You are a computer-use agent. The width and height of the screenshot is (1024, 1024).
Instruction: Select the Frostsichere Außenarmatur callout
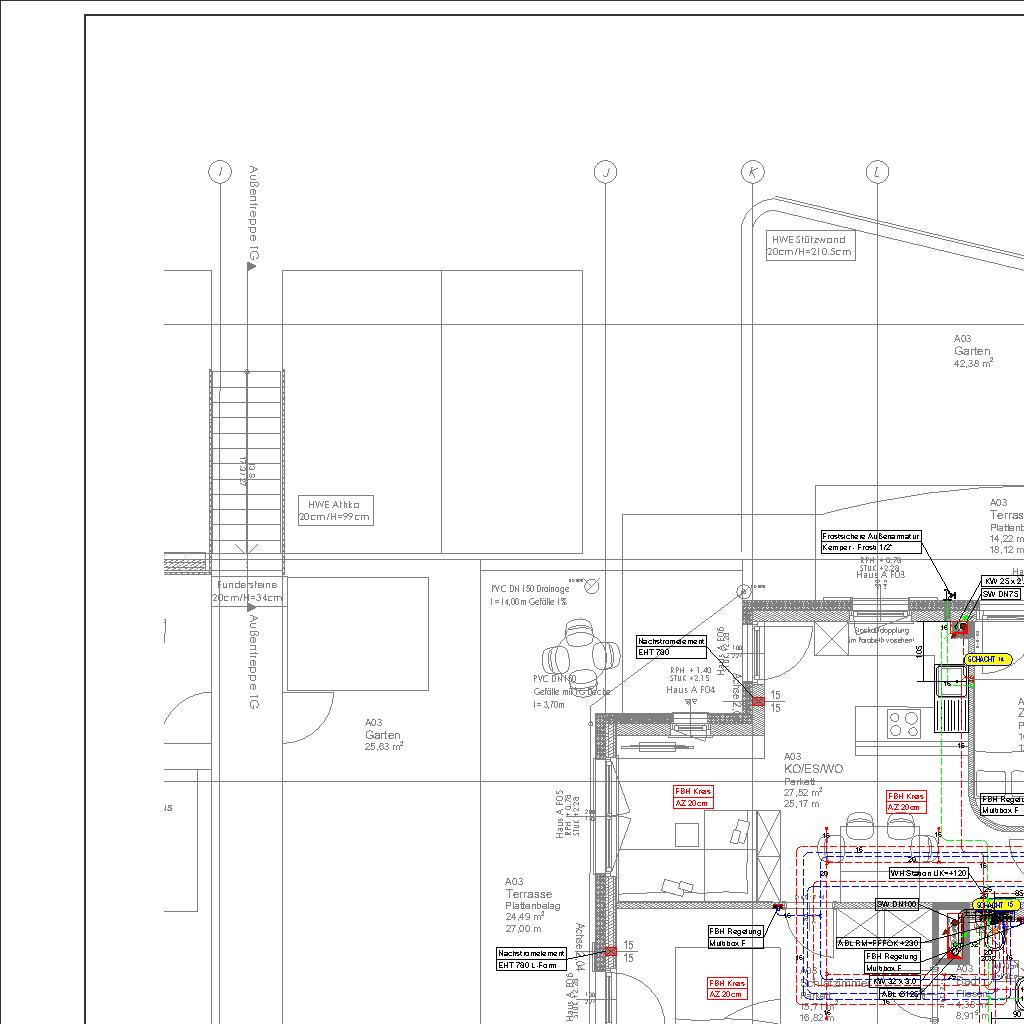(x=870, y=542)
